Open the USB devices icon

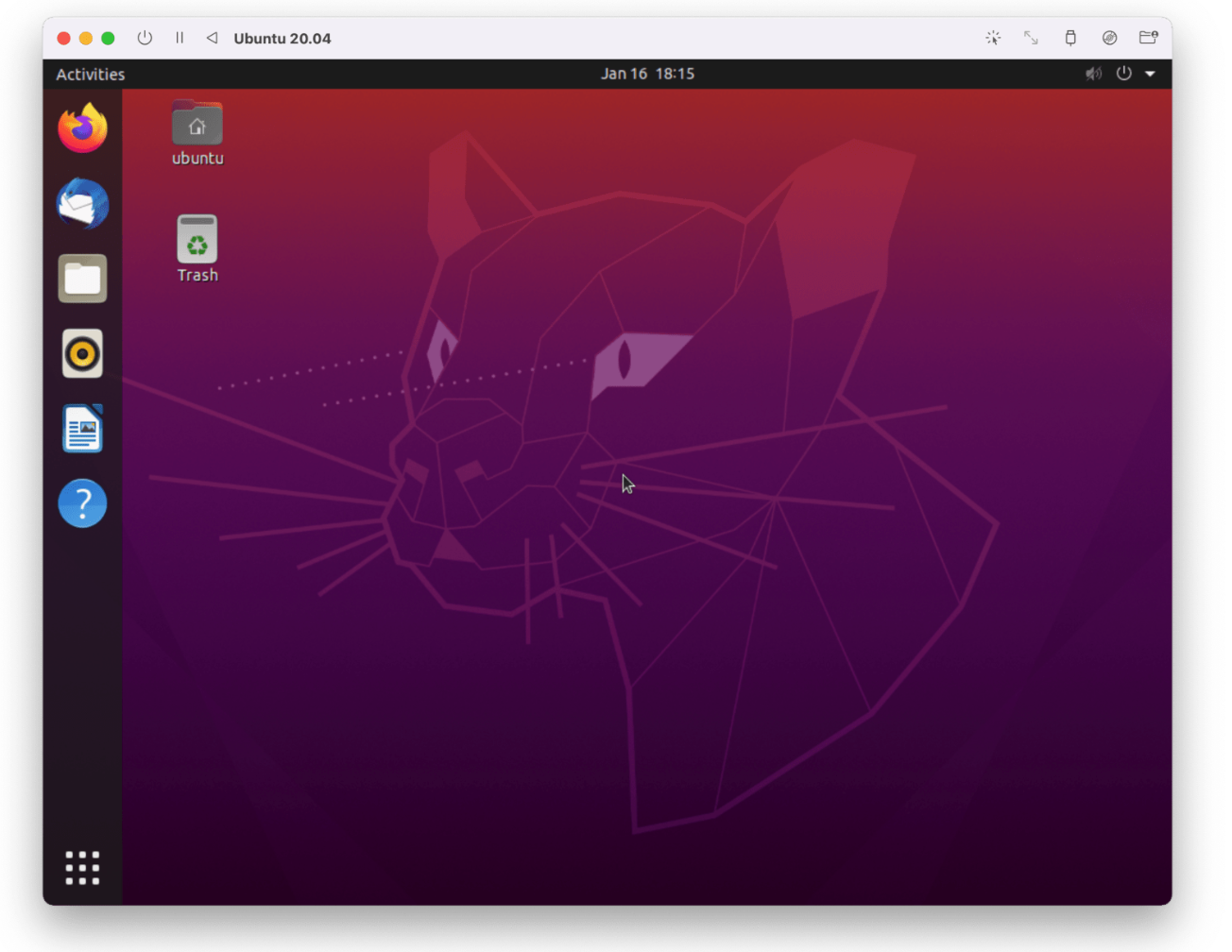click(1070, 38)
